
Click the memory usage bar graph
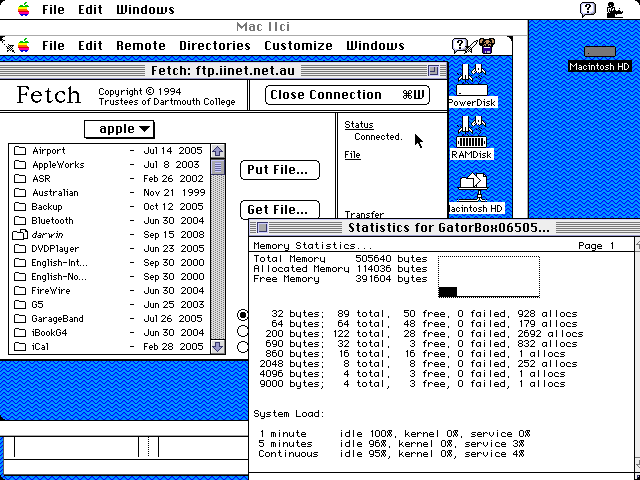click(x=489, y=277)
